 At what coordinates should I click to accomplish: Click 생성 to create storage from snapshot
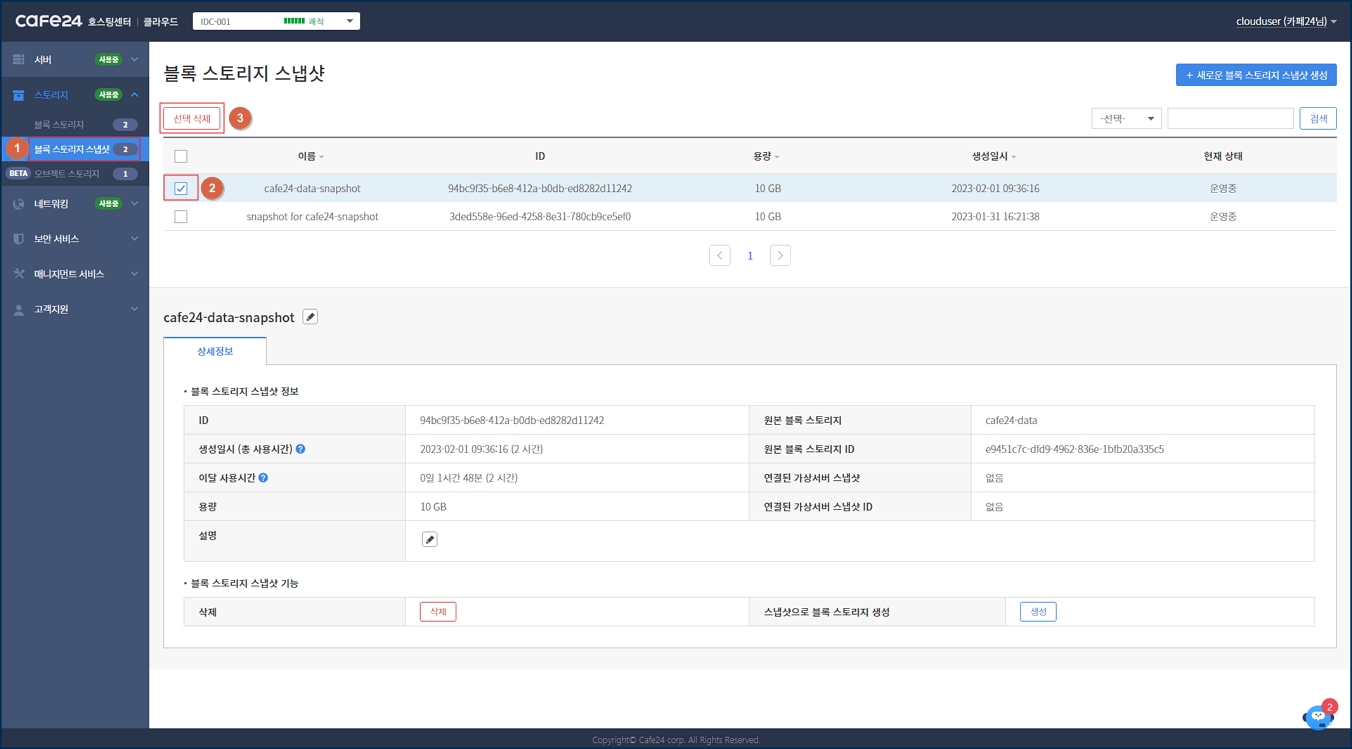(x=1038, y=612)
